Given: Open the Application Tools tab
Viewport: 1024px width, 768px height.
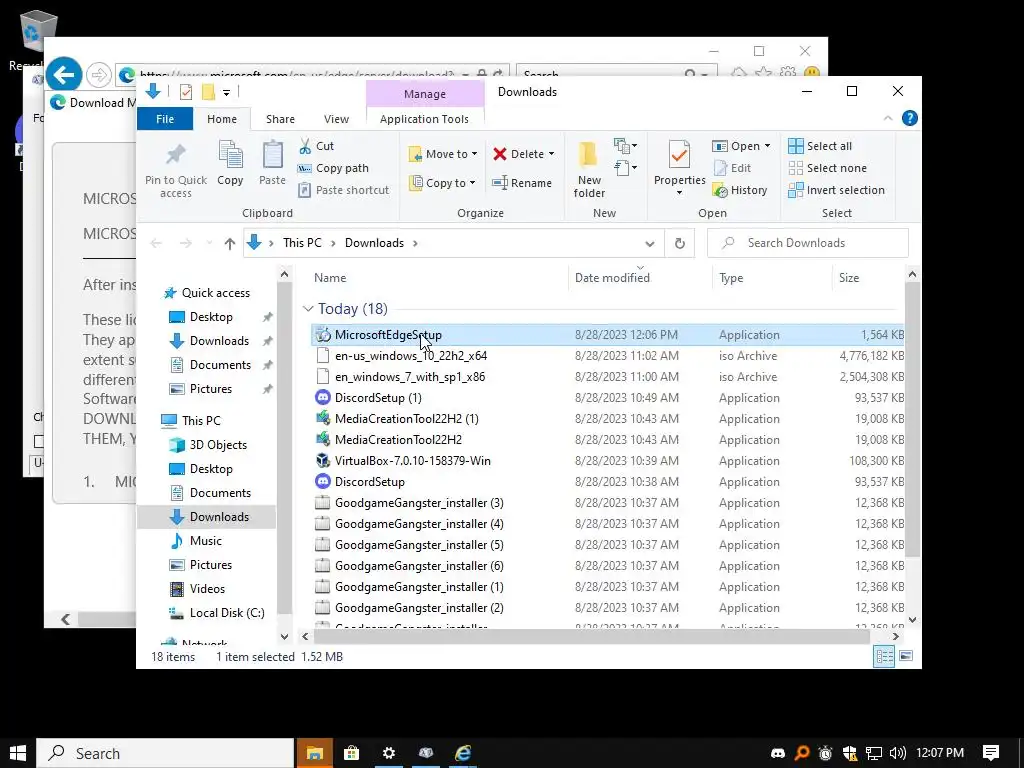Looking at the screenshot, I should tap(424, 119).
